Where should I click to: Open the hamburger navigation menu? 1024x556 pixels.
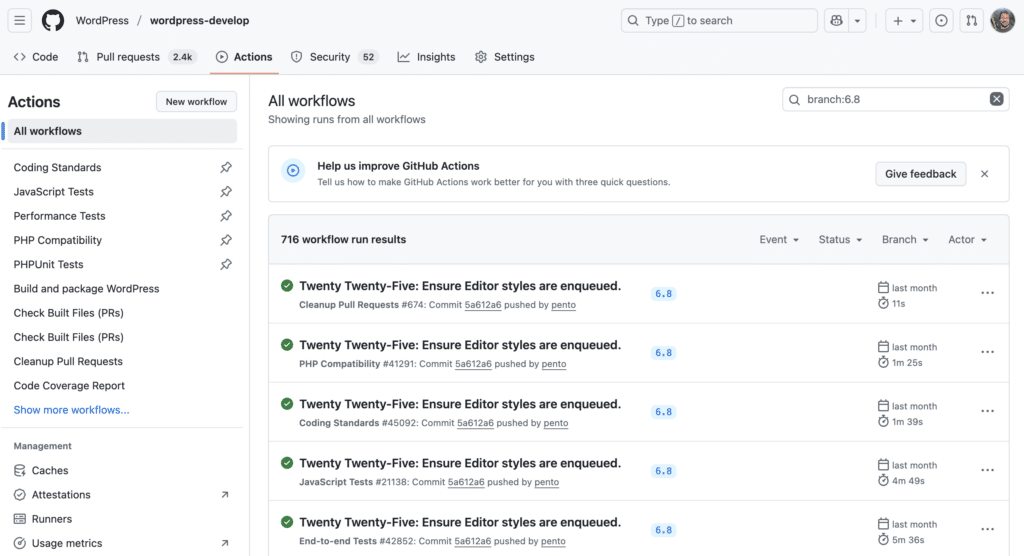click(20, 20)
